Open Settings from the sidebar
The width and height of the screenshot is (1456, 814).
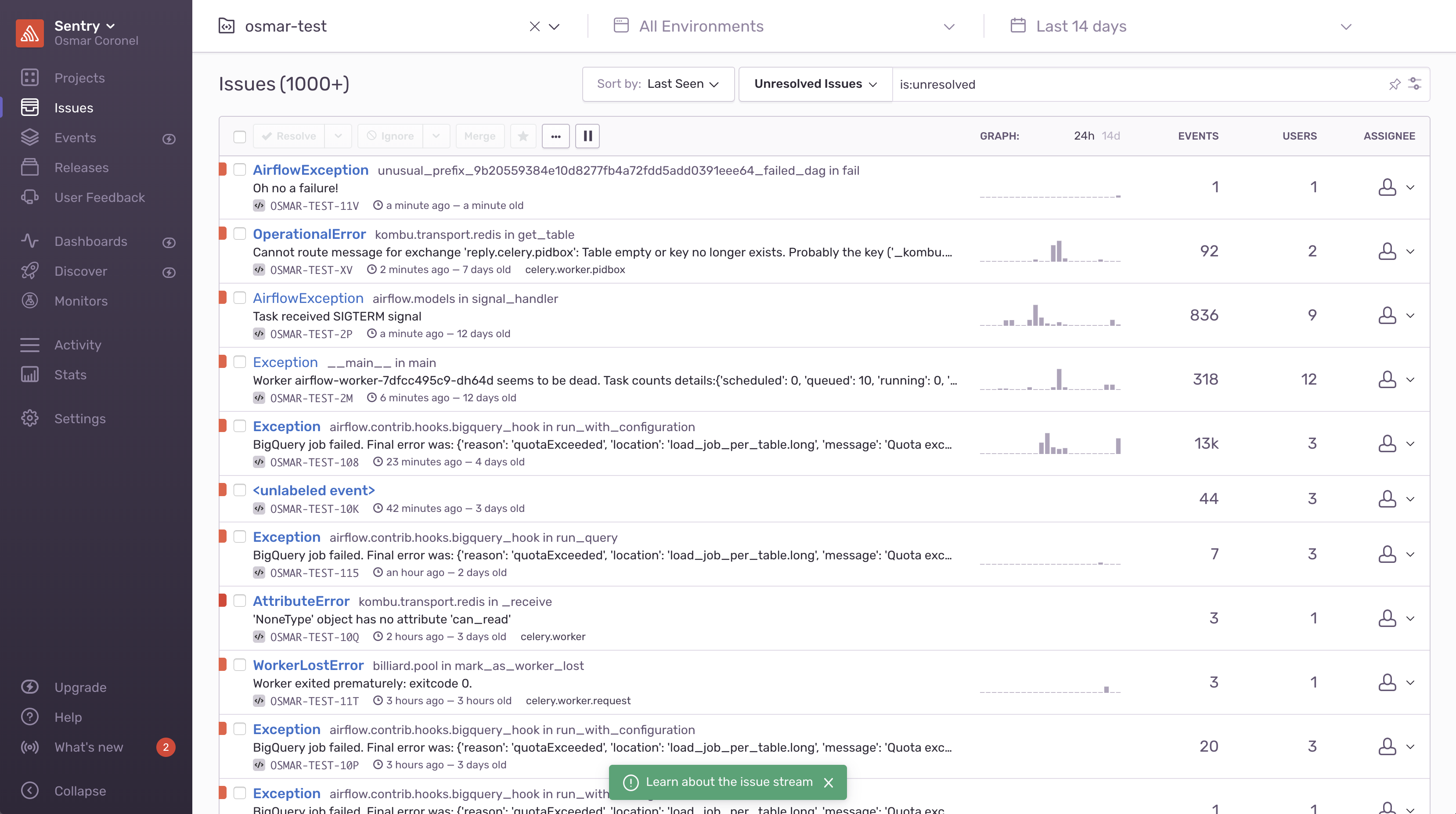80,419
